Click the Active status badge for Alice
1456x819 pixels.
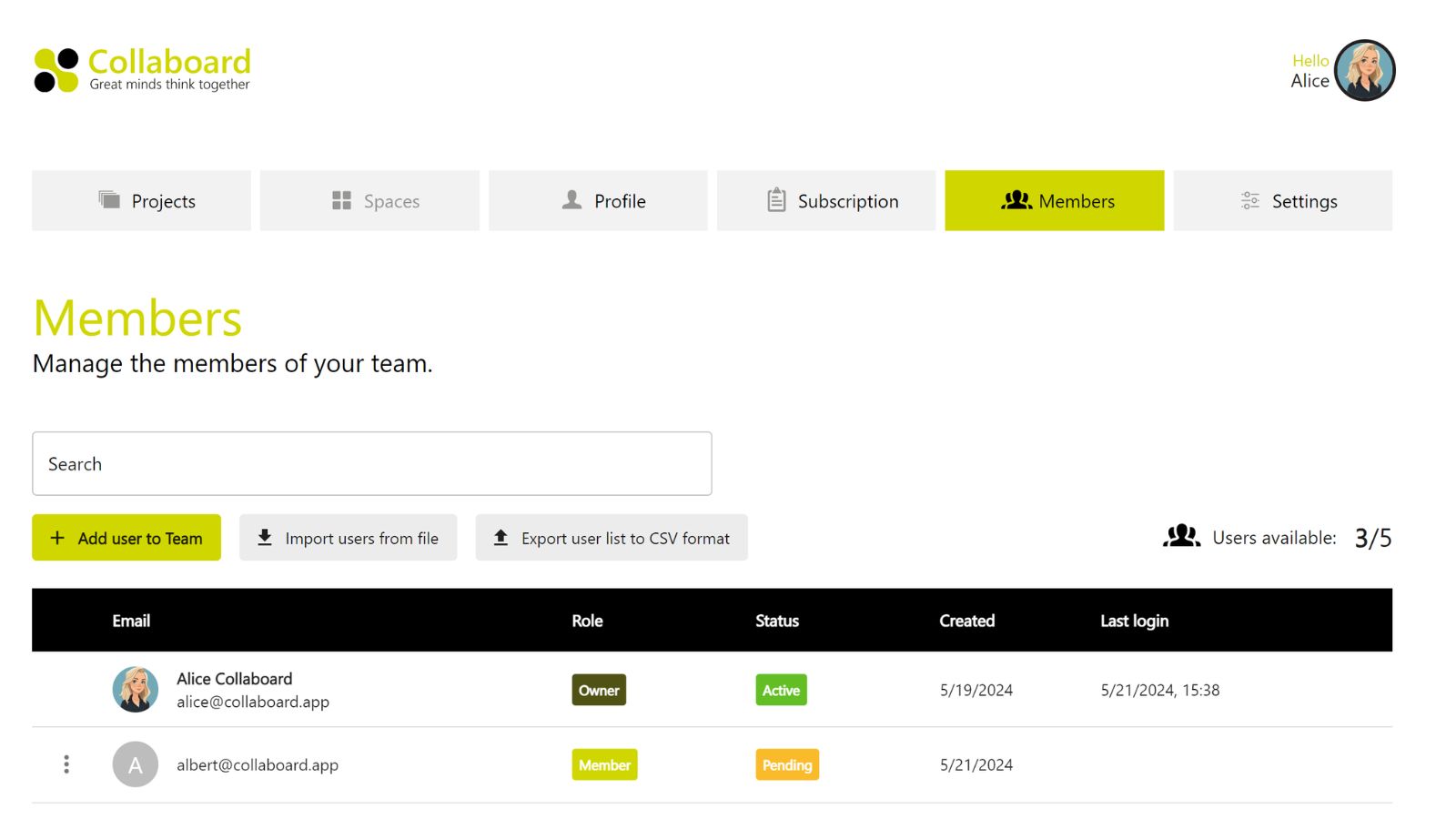[781, 690]
